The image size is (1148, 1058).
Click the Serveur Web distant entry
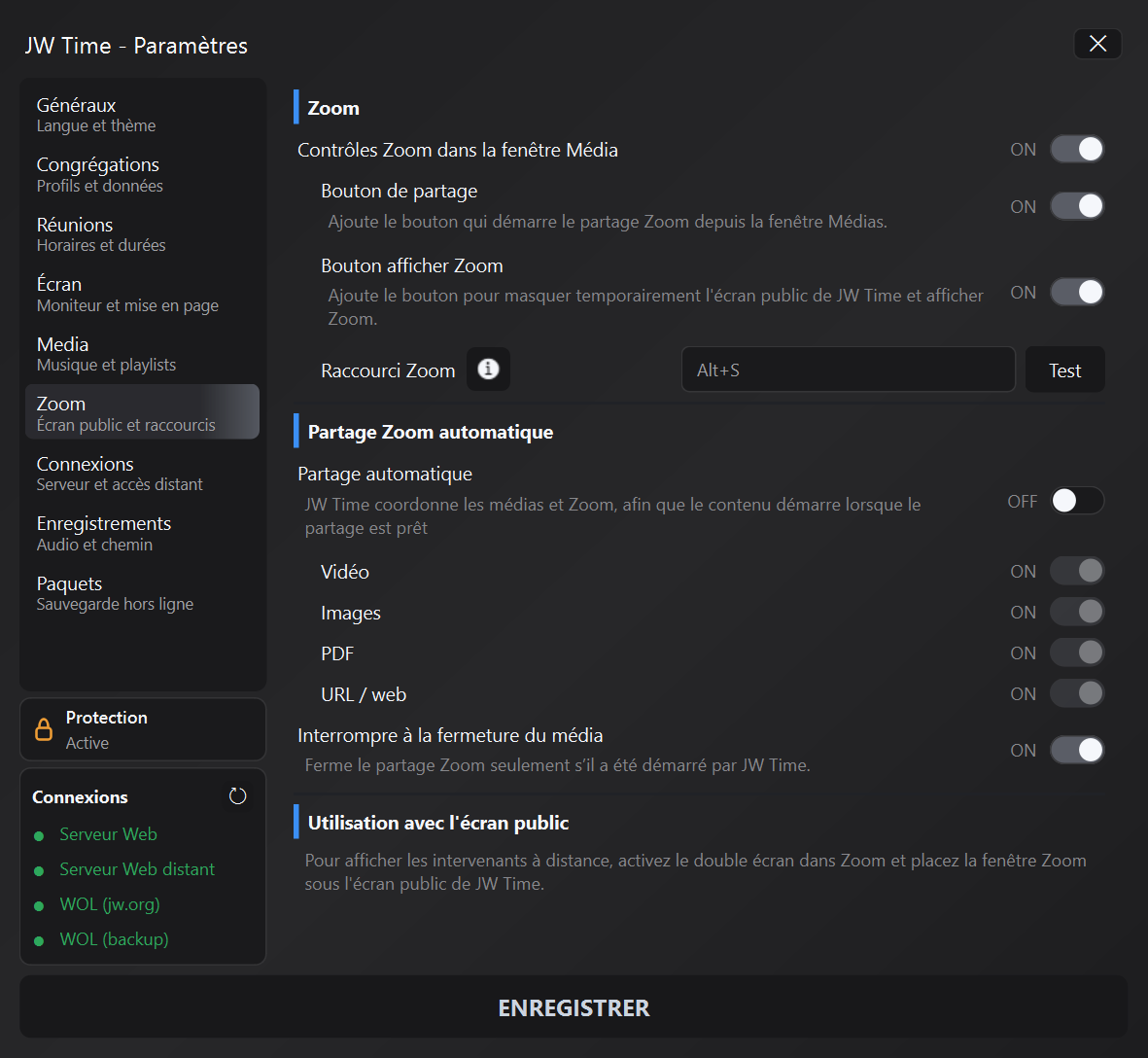click(137, 869)
